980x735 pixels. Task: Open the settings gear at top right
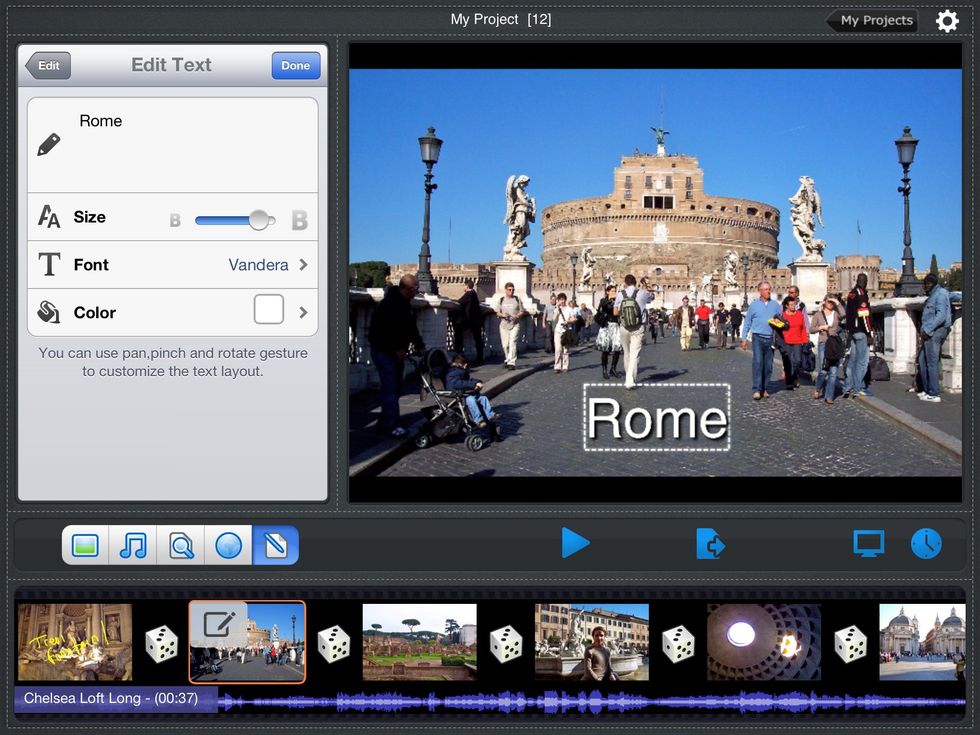tap(947, 20)
